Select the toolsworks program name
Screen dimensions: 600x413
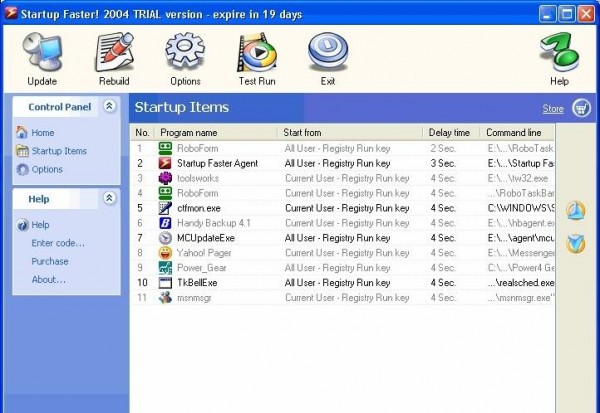[x=198, y=178]
